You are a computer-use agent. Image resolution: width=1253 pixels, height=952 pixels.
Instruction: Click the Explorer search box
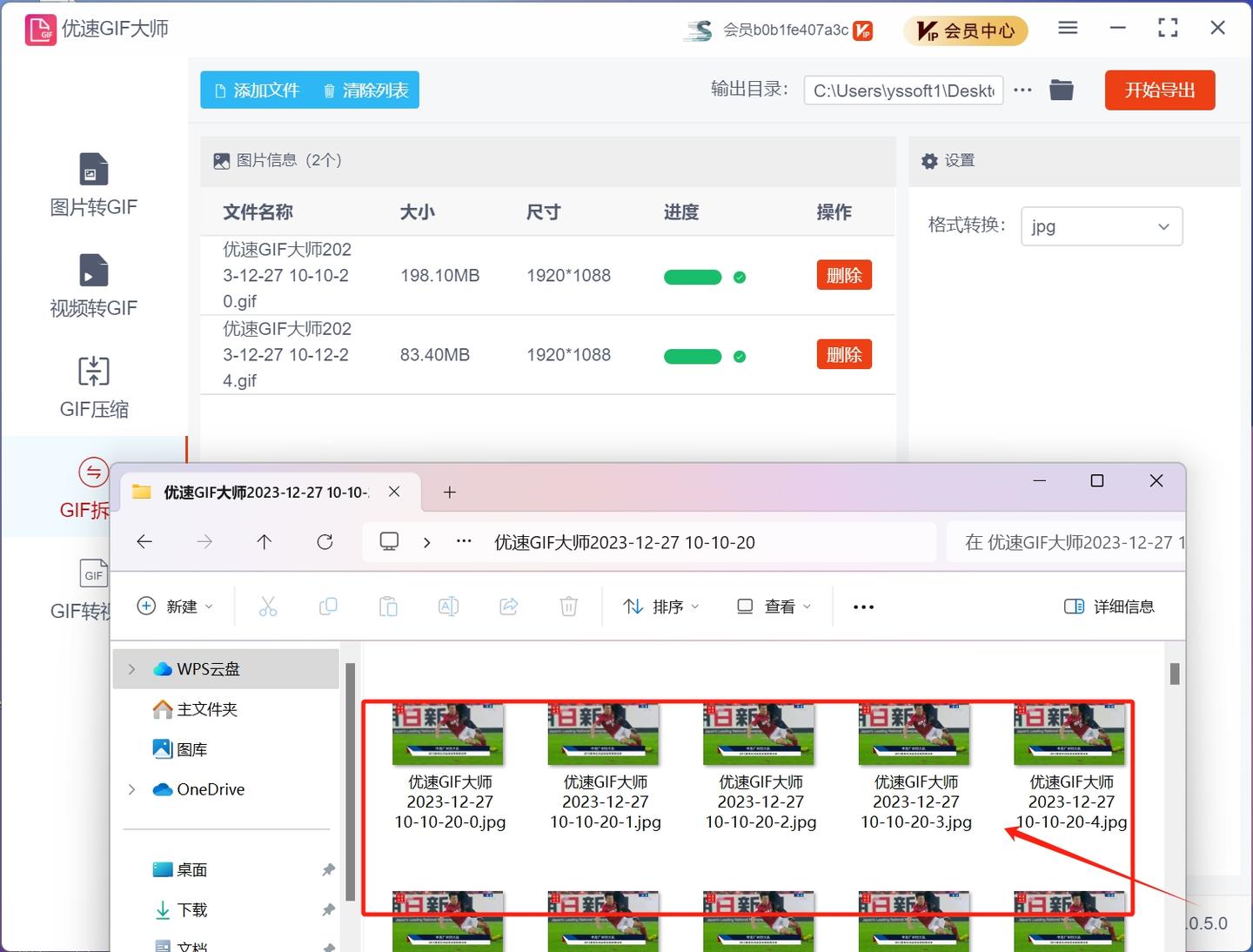coord(1066,542)
